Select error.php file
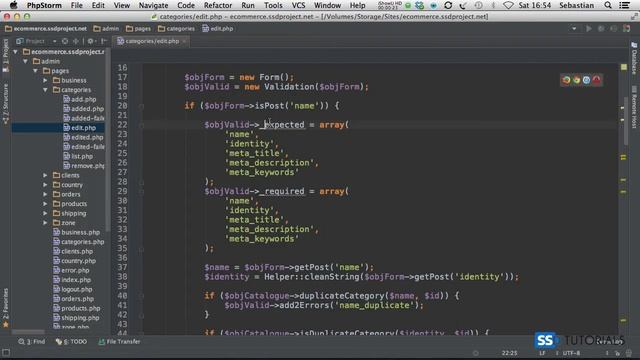Viewport: 640px width, 360px height. (71, 270)
